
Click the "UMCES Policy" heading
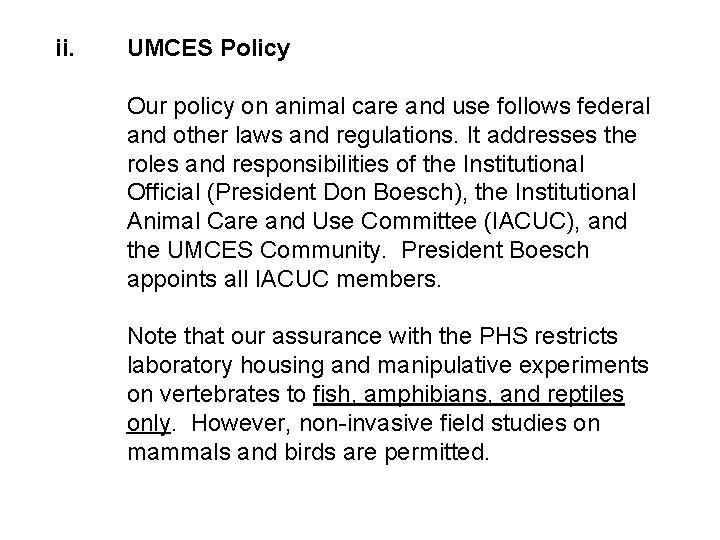tap(208, 49)
